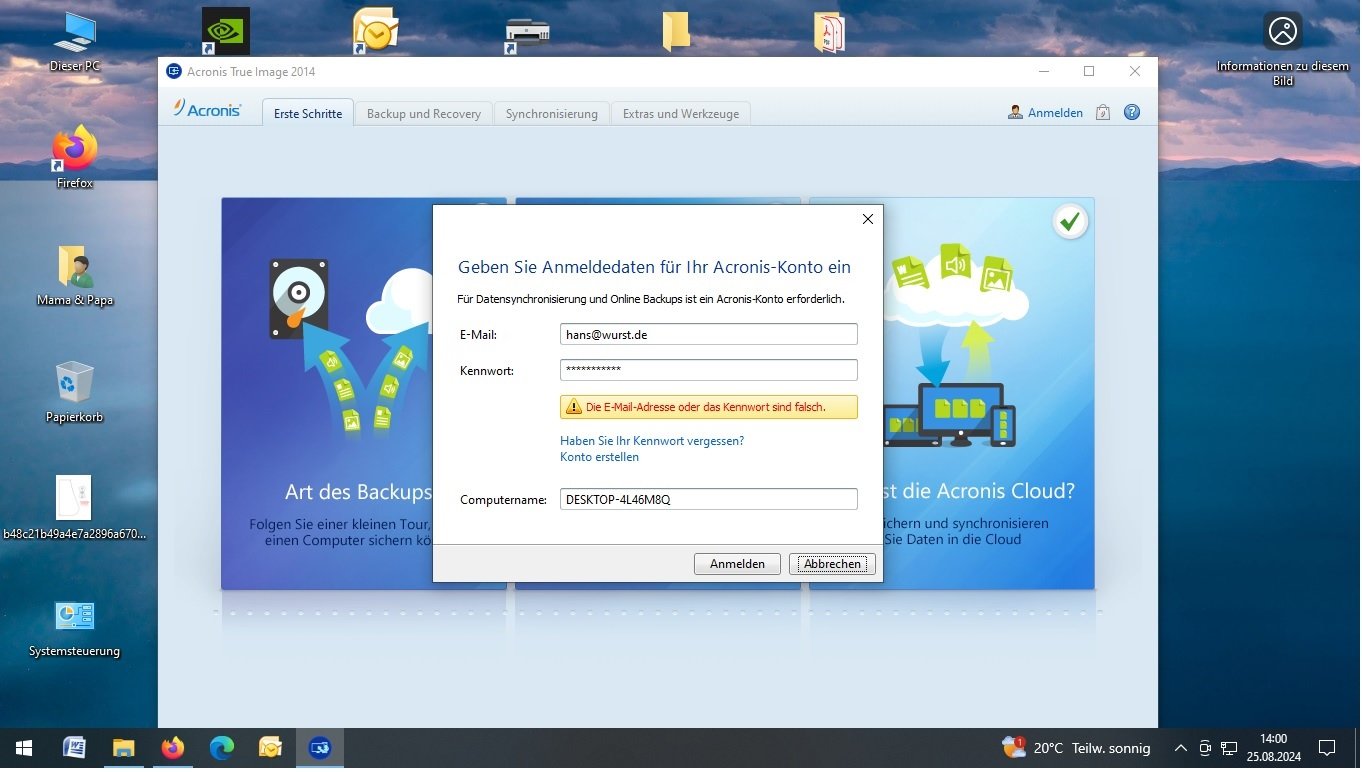The width and height of the screenshot is (1362, 772).
Task: Click the dialog heading about Acronis-Konto
Action: (654, 267)
